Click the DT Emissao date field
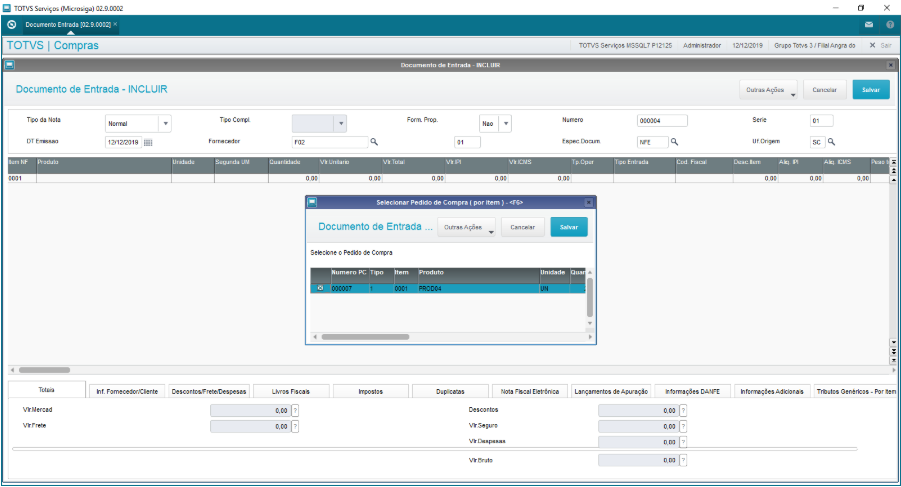901x487 pixels. point(124,142)
